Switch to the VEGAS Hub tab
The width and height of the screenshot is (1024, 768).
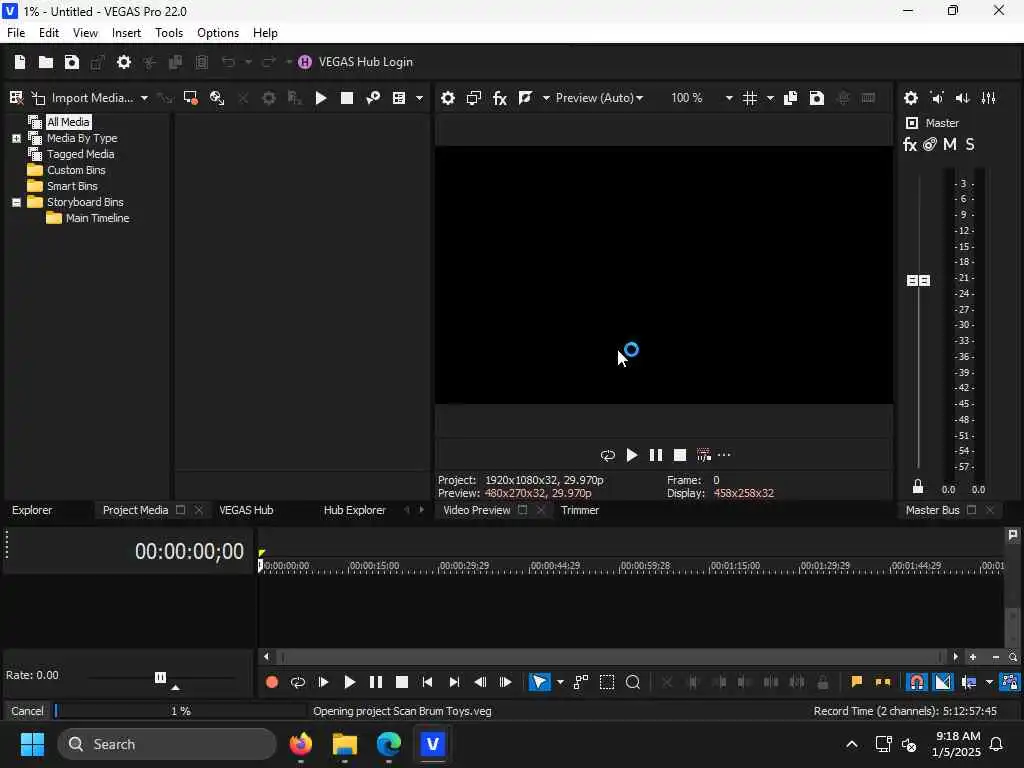[x=246, y=510]
